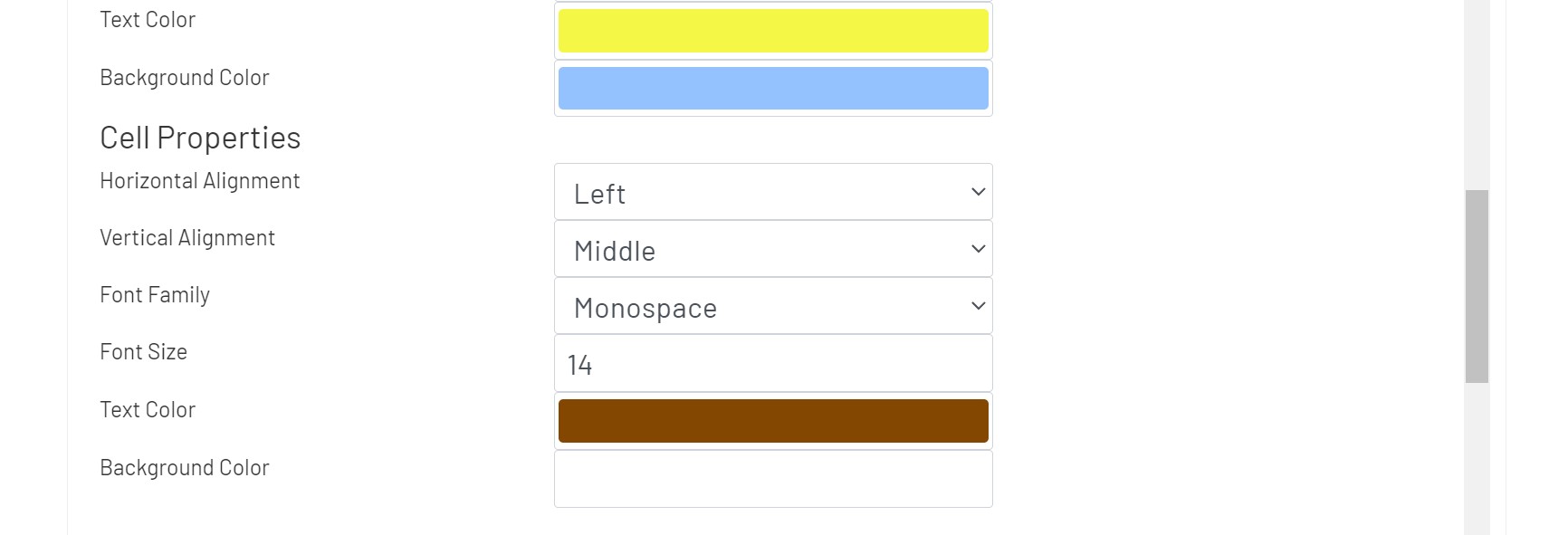The image size is (1568, 535).
Task: Expand the Font Family chevron arrow
Action: (977, 306)
